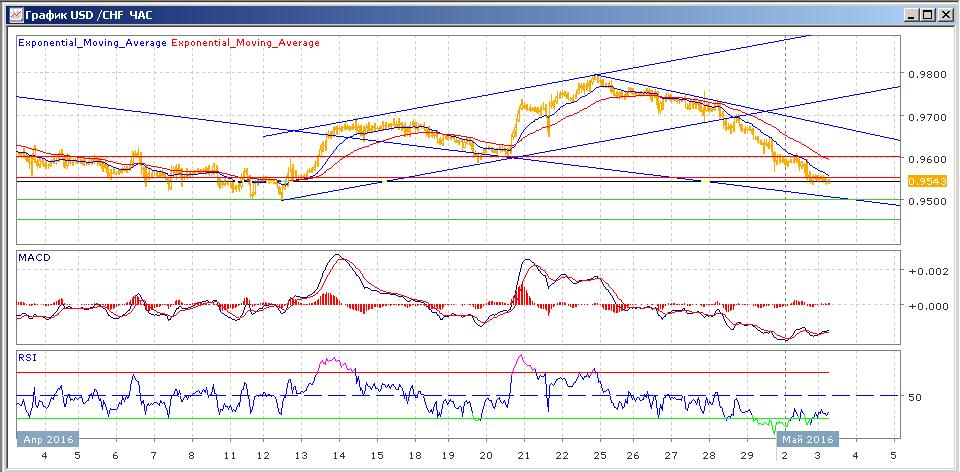Click the 0.9500 price axis label
The width and height of the screenshot is (960, 472).
(x=929, y=202)
